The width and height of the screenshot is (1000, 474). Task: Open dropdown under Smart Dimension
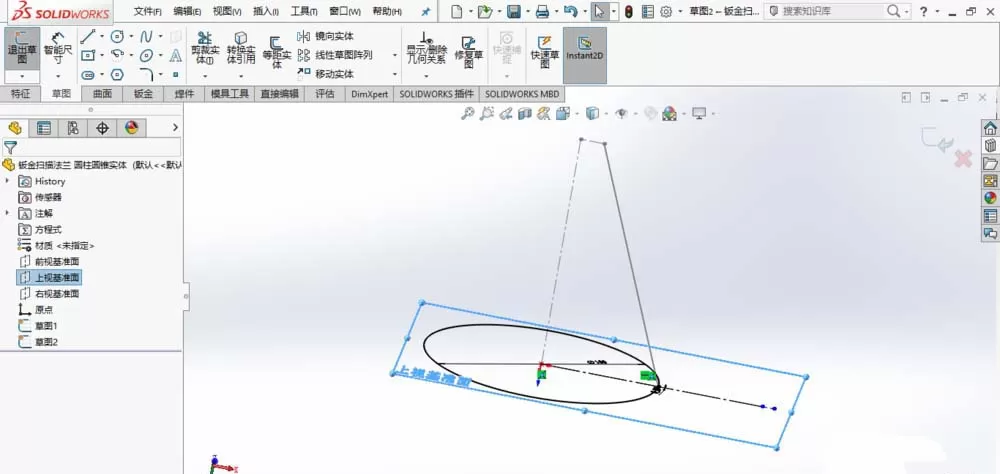tap(58, 76)
